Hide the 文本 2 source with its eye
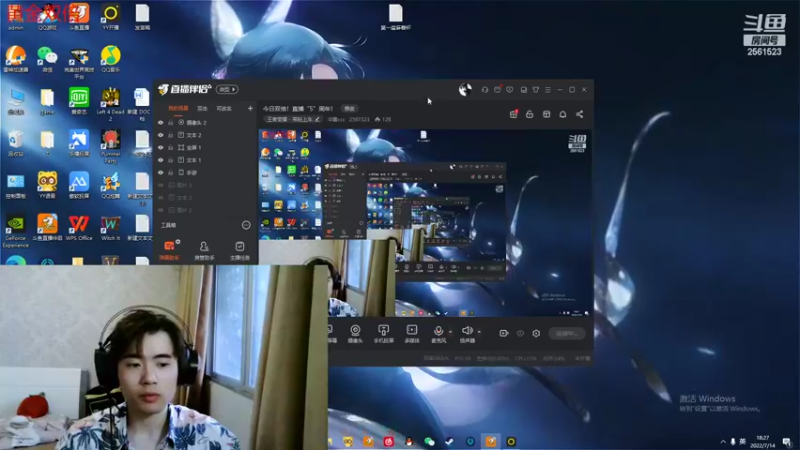The height and width of the screenshot is (450, 800). [161, 135]
